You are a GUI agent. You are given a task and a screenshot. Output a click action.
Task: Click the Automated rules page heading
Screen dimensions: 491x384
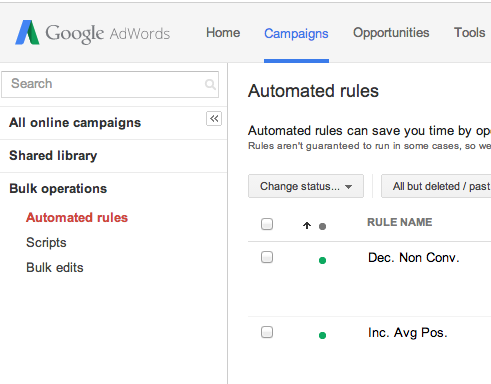click(x=313, y=91)
